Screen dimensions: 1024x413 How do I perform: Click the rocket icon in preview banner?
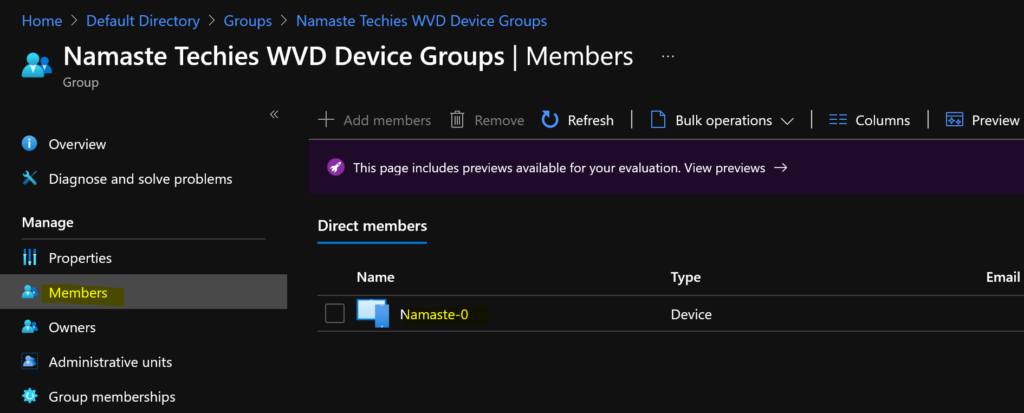coord(336,168)
